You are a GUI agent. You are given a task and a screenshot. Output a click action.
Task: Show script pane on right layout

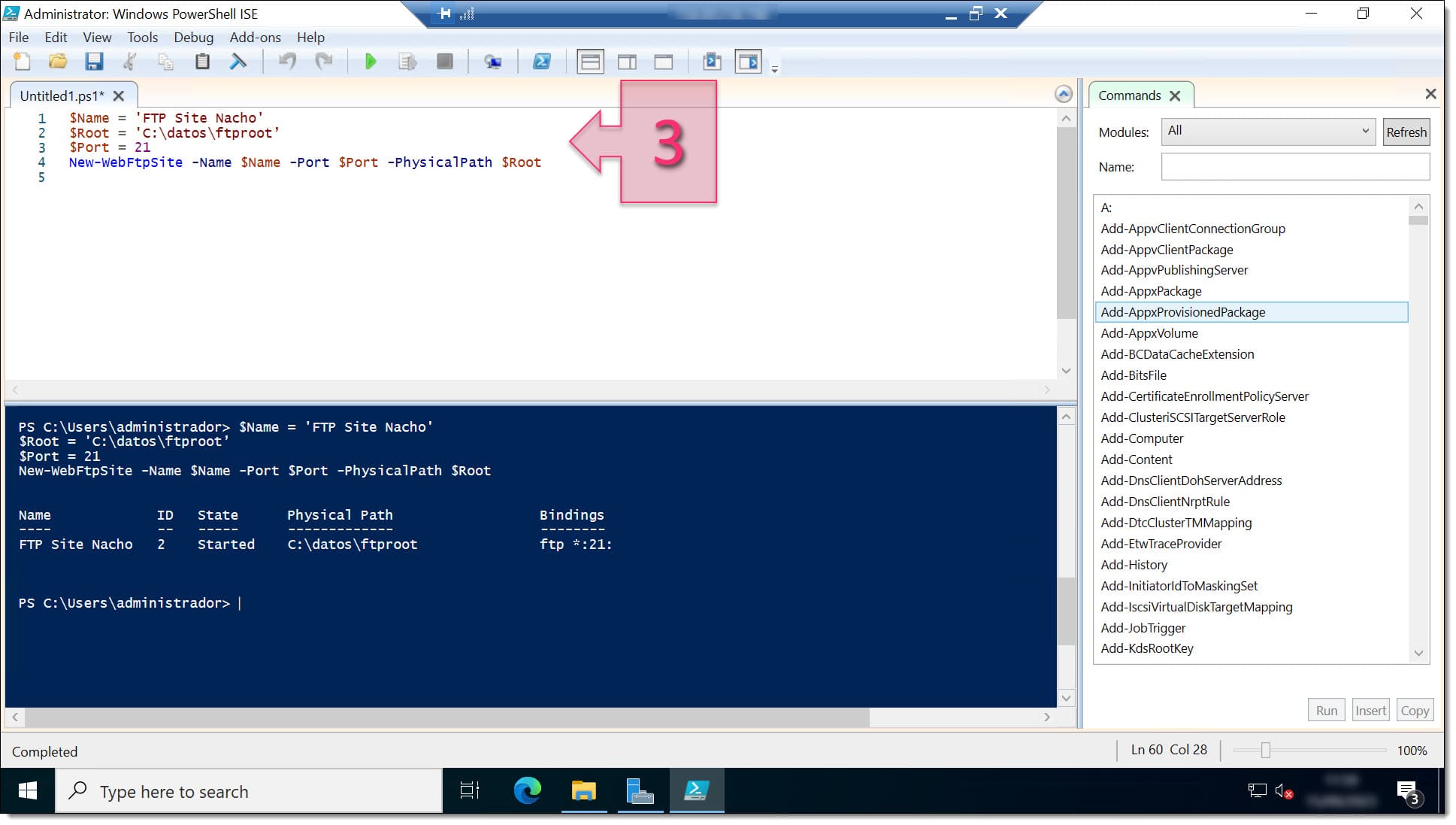point(627,62)
